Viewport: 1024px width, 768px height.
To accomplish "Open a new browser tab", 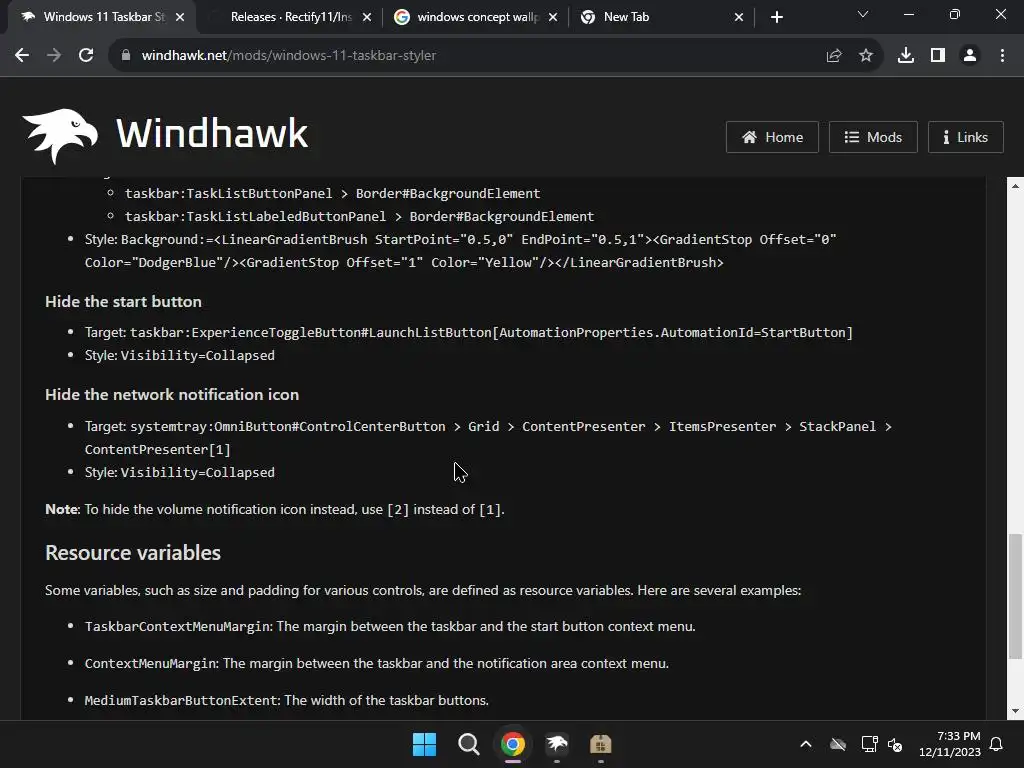I will point(776,17).
